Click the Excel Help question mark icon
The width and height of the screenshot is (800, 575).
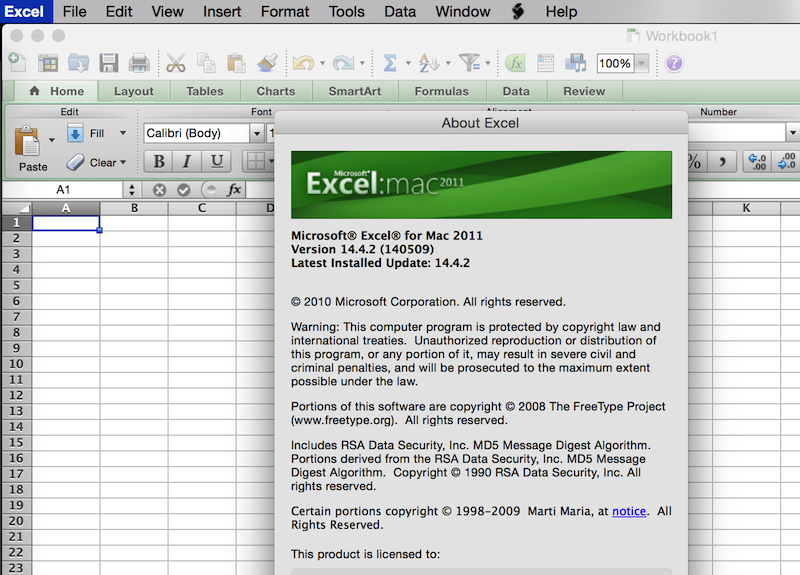674,63
